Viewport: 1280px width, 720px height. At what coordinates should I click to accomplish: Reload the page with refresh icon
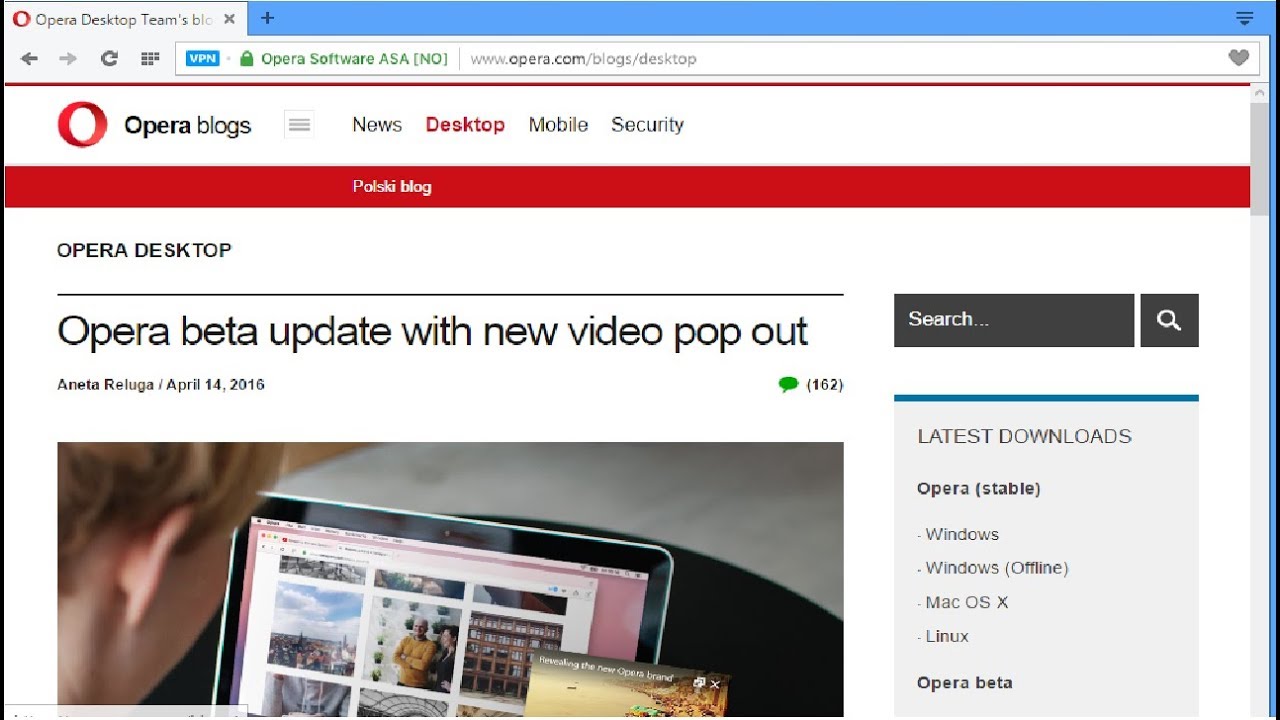click(109, 59)
